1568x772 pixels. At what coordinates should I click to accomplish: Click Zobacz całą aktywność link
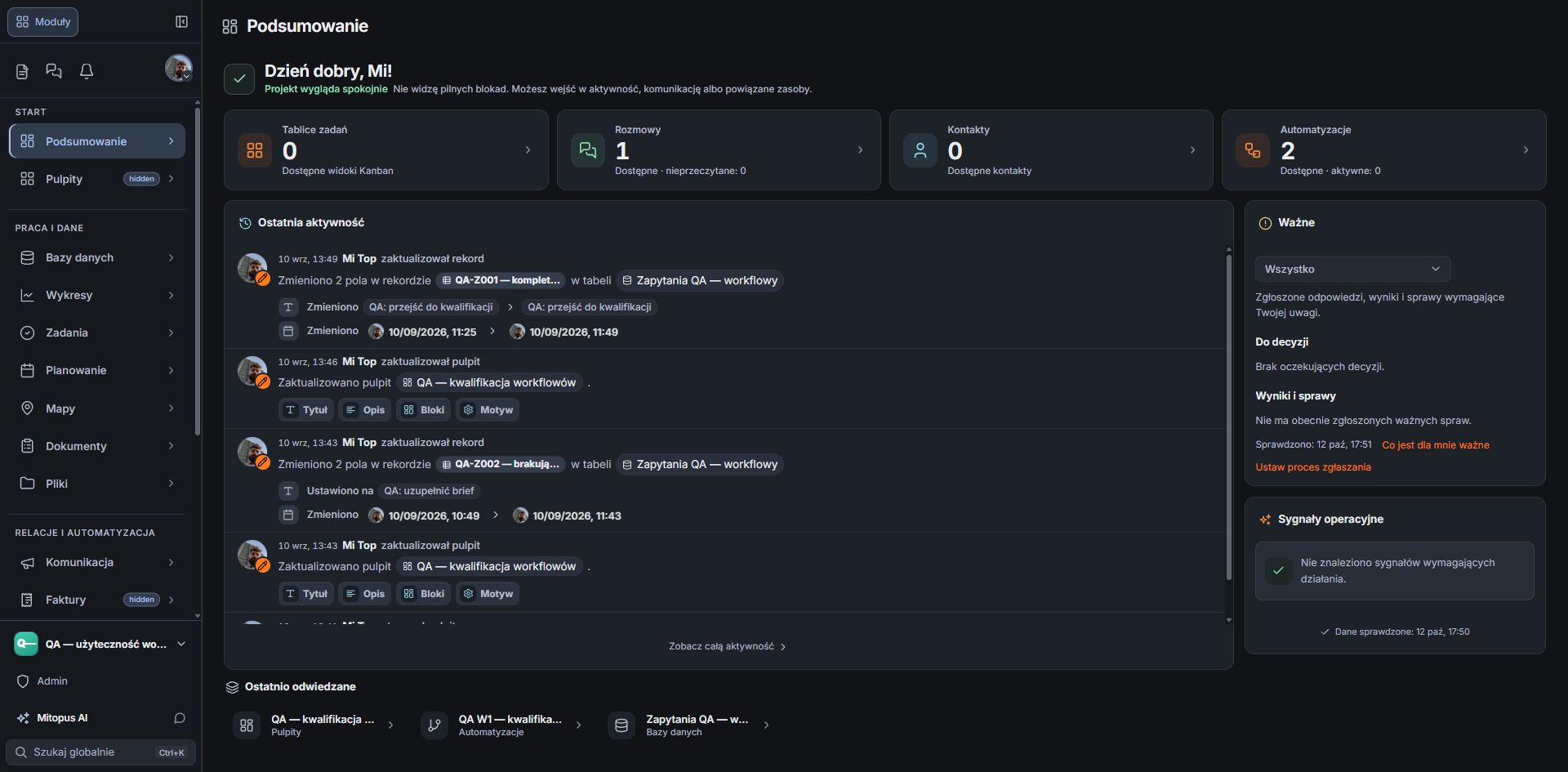727,646
